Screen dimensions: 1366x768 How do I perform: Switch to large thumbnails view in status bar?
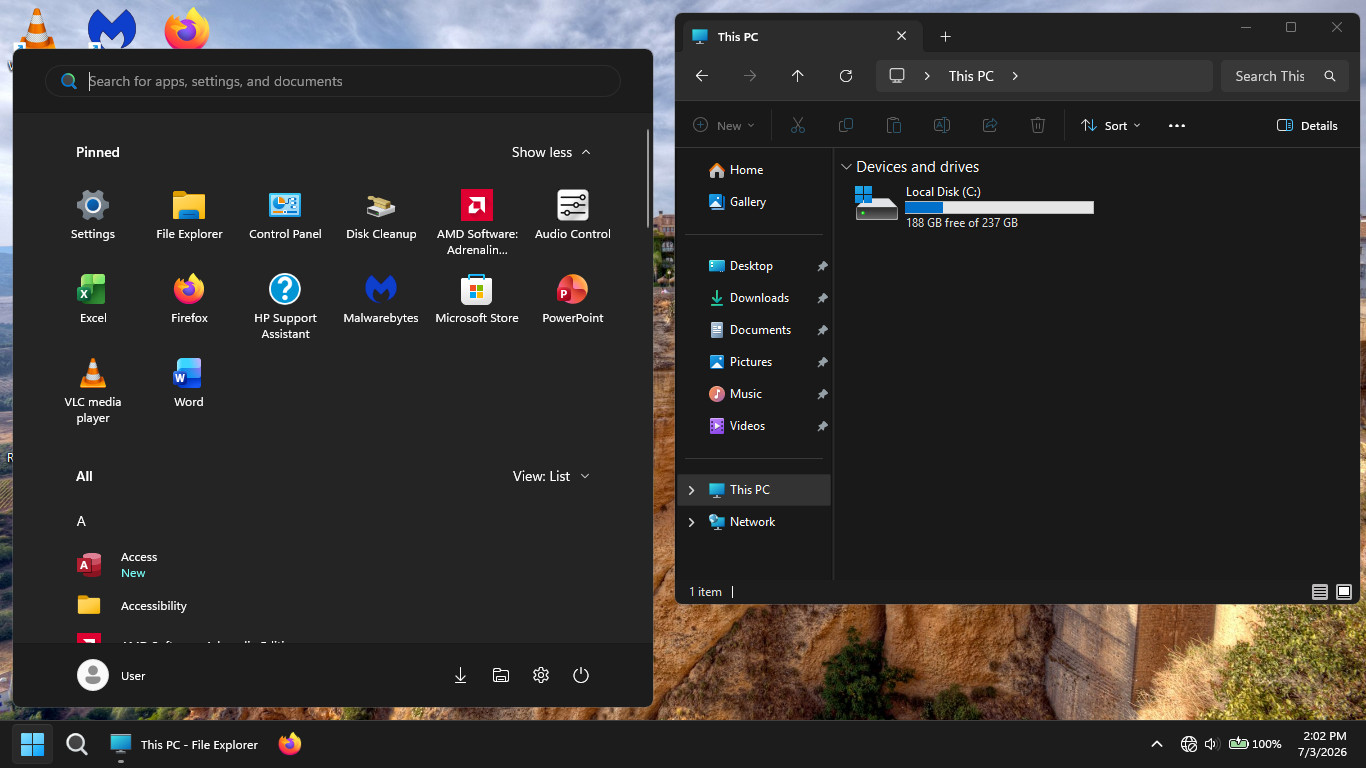1344,592
